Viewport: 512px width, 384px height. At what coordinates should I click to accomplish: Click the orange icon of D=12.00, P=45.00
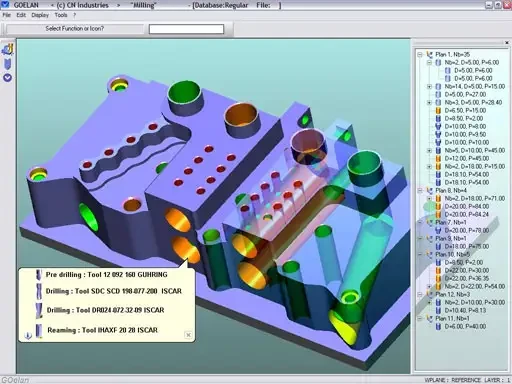click(x=438, y=158)
